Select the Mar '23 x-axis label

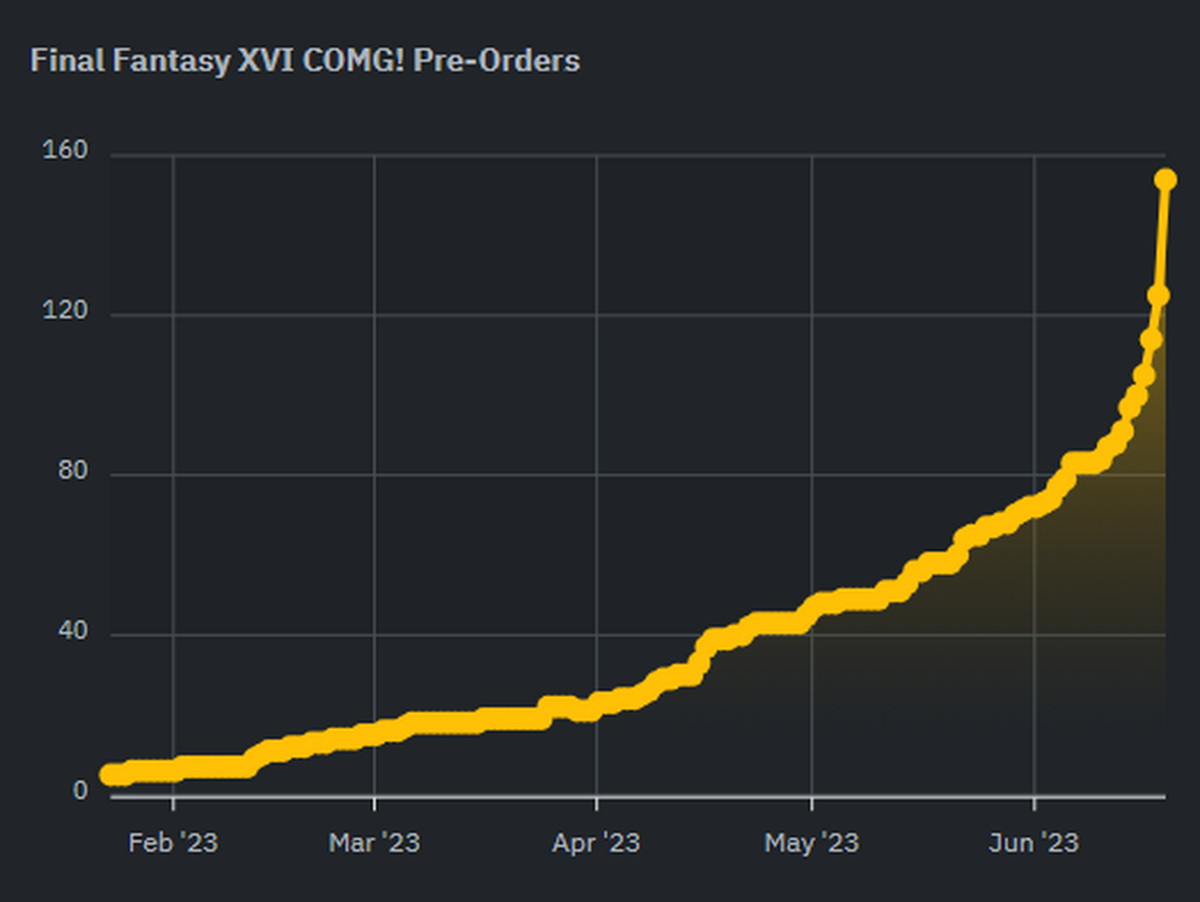(x=374, y=843)
